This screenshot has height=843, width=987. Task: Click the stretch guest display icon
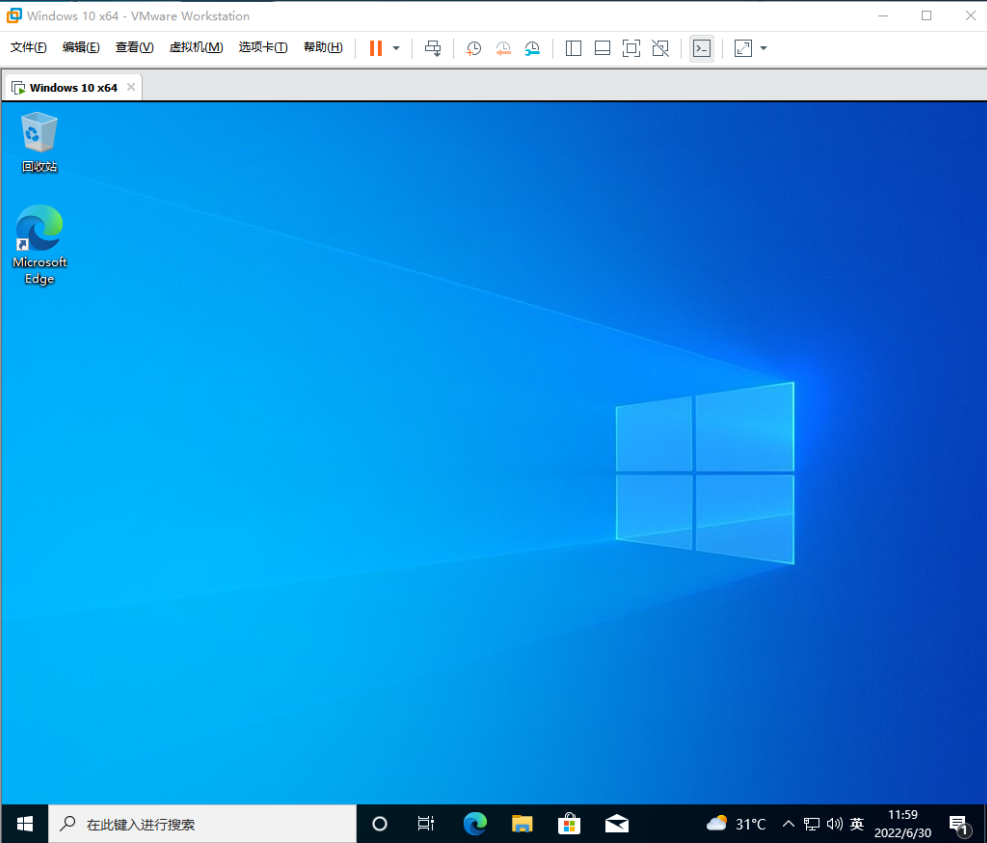(743, 48)
